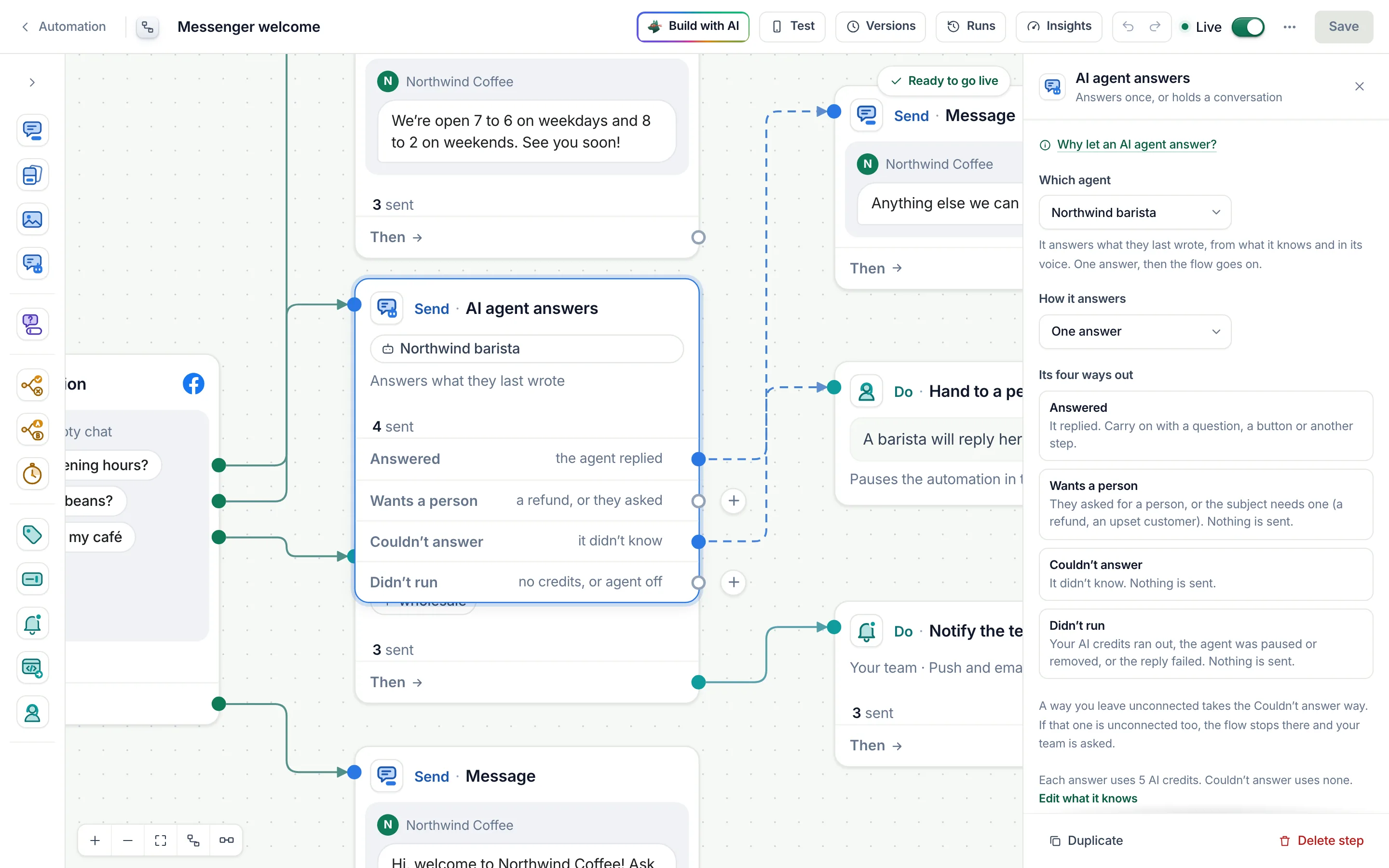Add the purple Ask question step from sidebar
This screenshot has height=868, width=1389.
[x=32, y=325]
